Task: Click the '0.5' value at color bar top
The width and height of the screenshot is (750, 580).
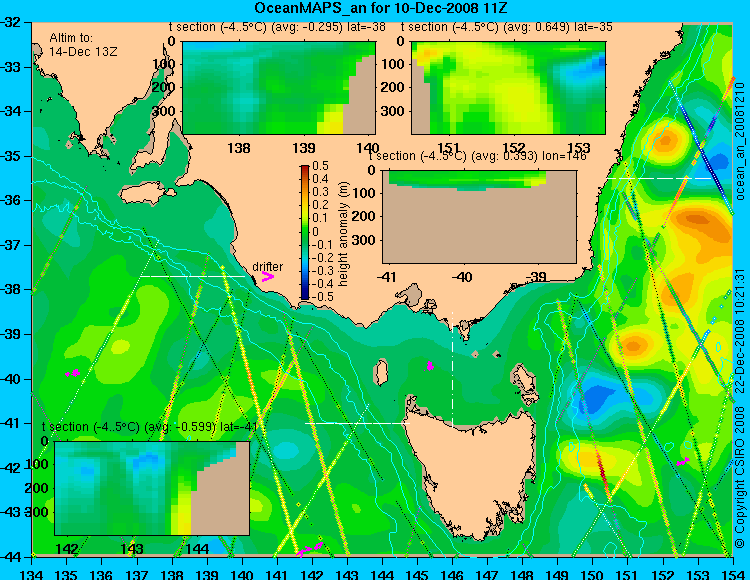Action: 320,166
